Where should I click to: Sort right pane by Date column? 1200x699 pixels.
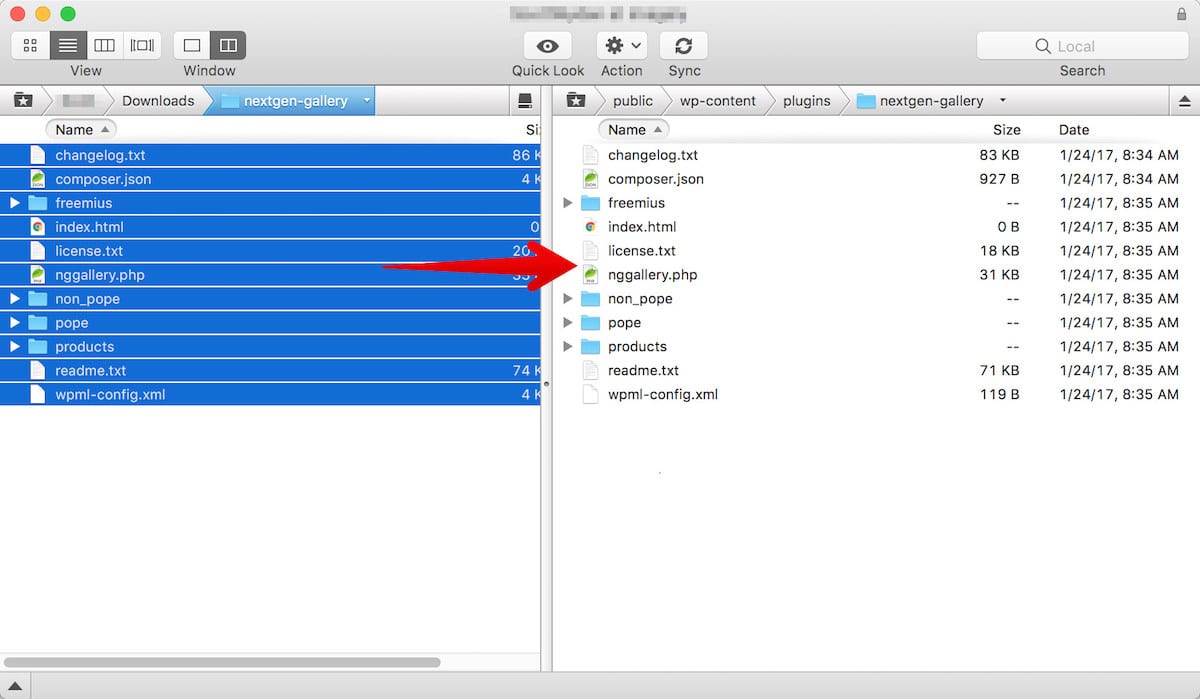point(1074,129)
